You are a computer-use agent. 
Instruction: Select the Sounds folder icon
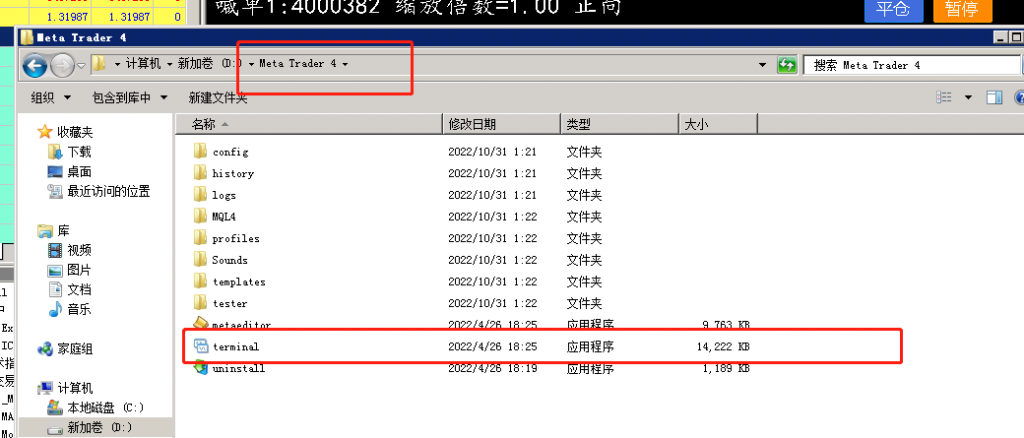point(200,259)
